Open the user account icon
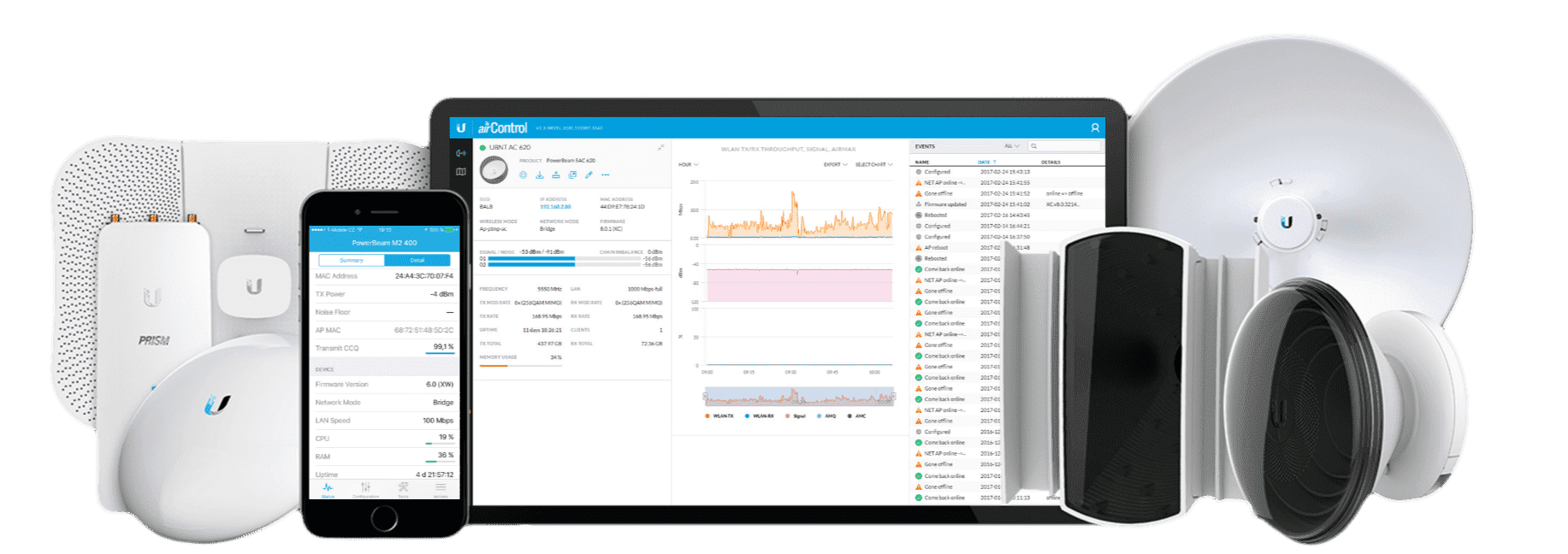 coord(1094,127)
